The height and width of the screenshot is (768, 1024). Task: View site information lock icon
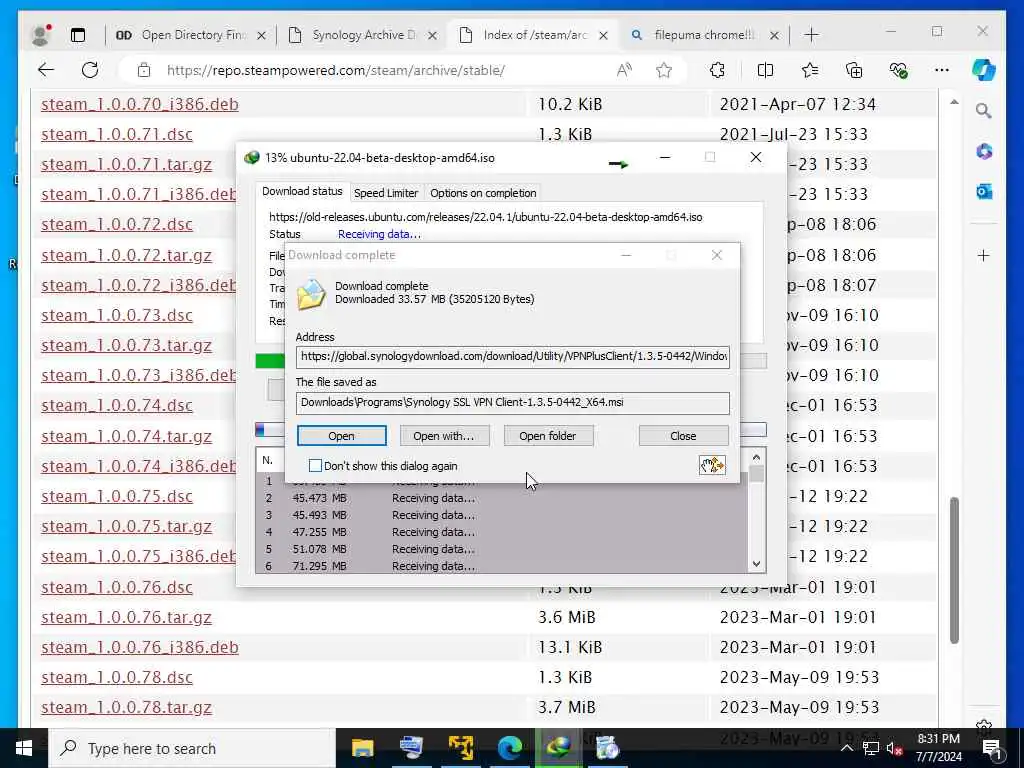[x=144, y=70]
